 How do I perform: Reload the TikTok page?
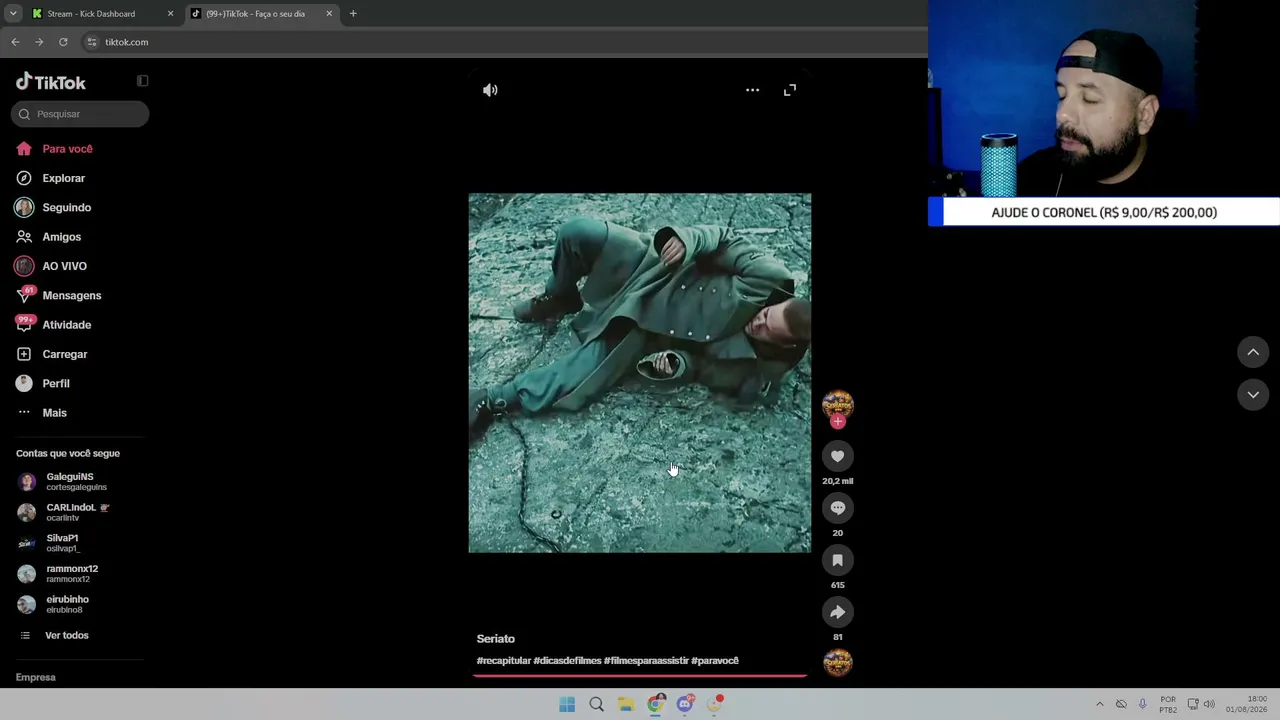[x=63, y=42]
